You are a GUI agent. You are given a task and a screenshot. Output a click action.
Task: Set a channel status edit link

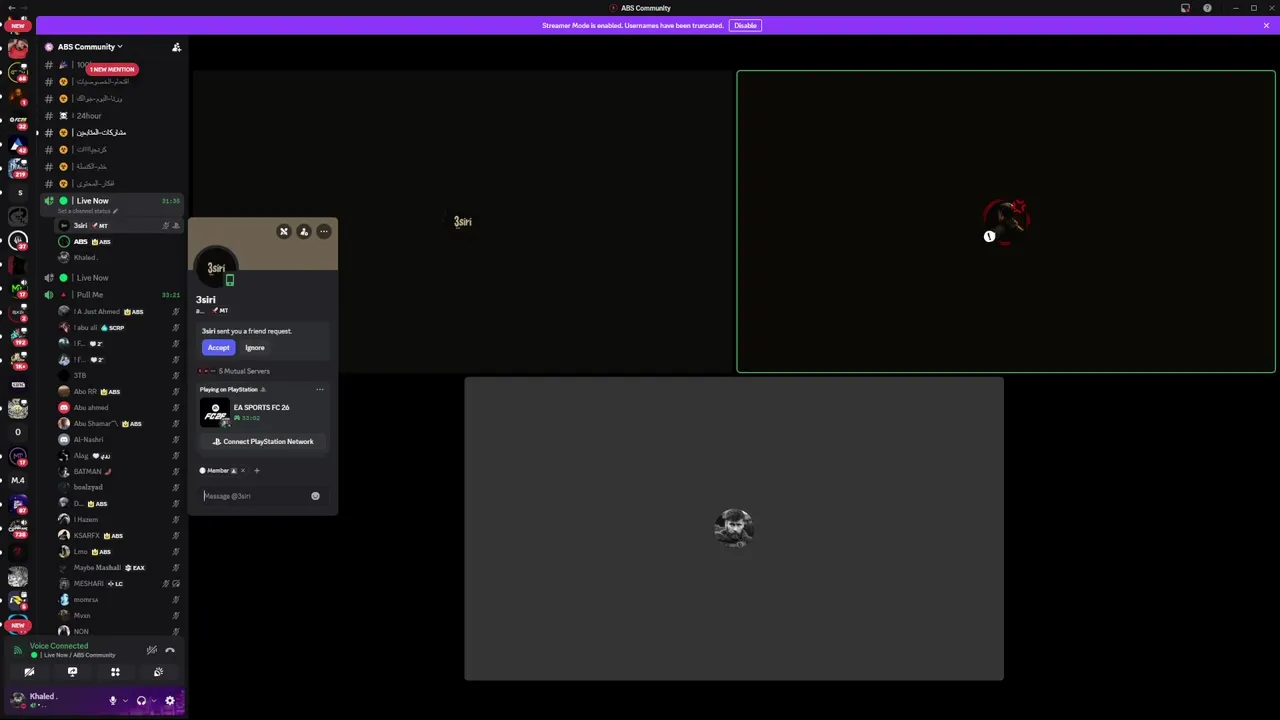click(x=88, y=211)
